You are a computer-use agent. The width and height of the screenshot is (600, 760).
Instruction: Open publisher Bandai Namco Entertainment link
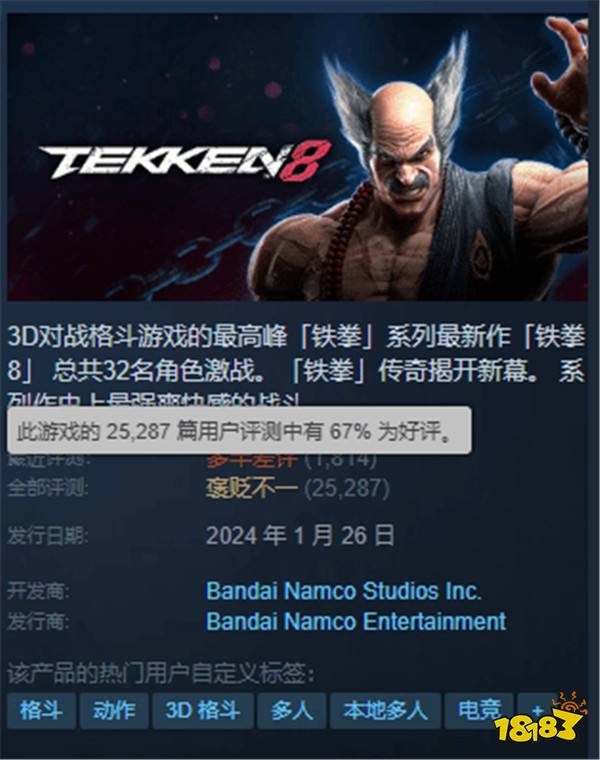pyautogui.click(x=356, y=621)
